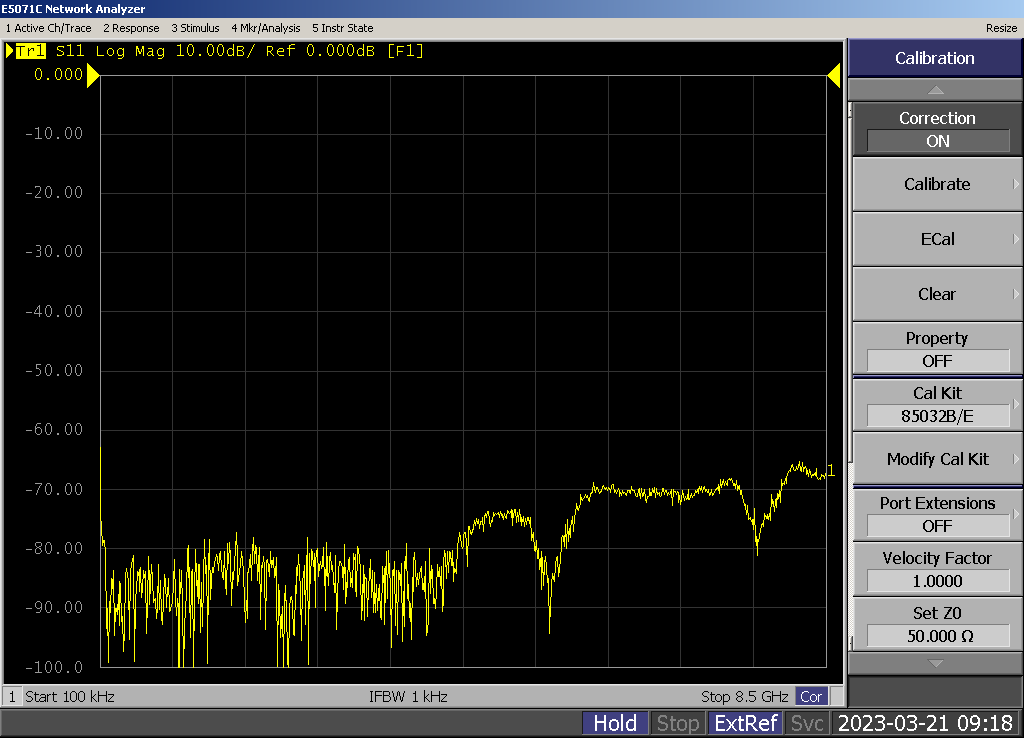Click the left reference level marker triangle
The width and height of the screenshot is (1024, 738).
92,75
